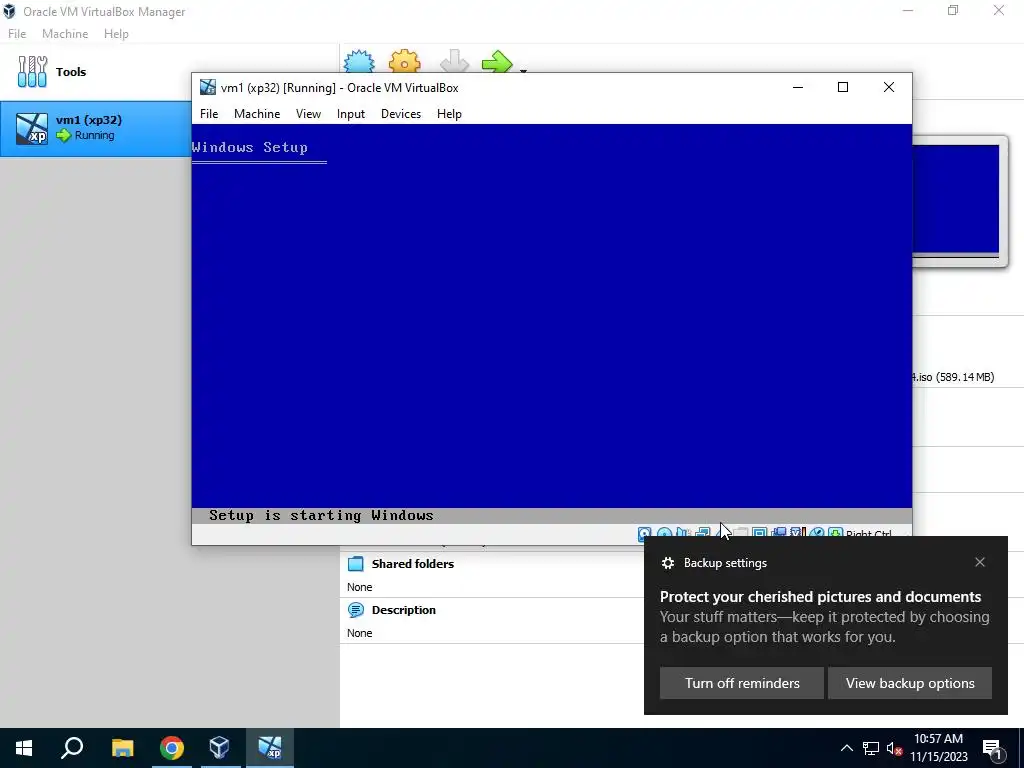Open the Windows Start menu
This screenshot has width=1024, height=768.
click(24, 748)
